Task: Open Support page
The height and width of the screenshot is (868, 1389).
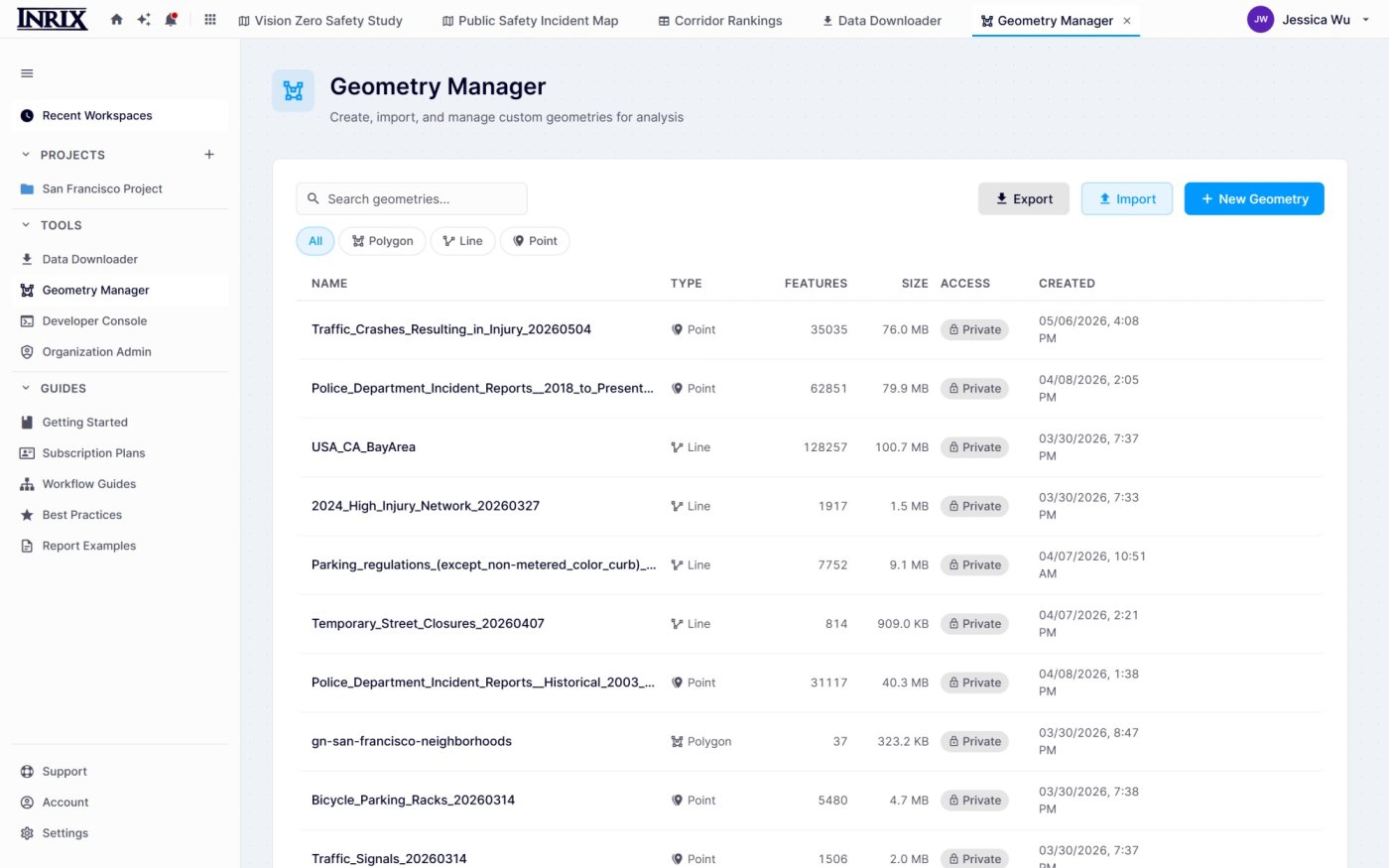Action: 120,771
